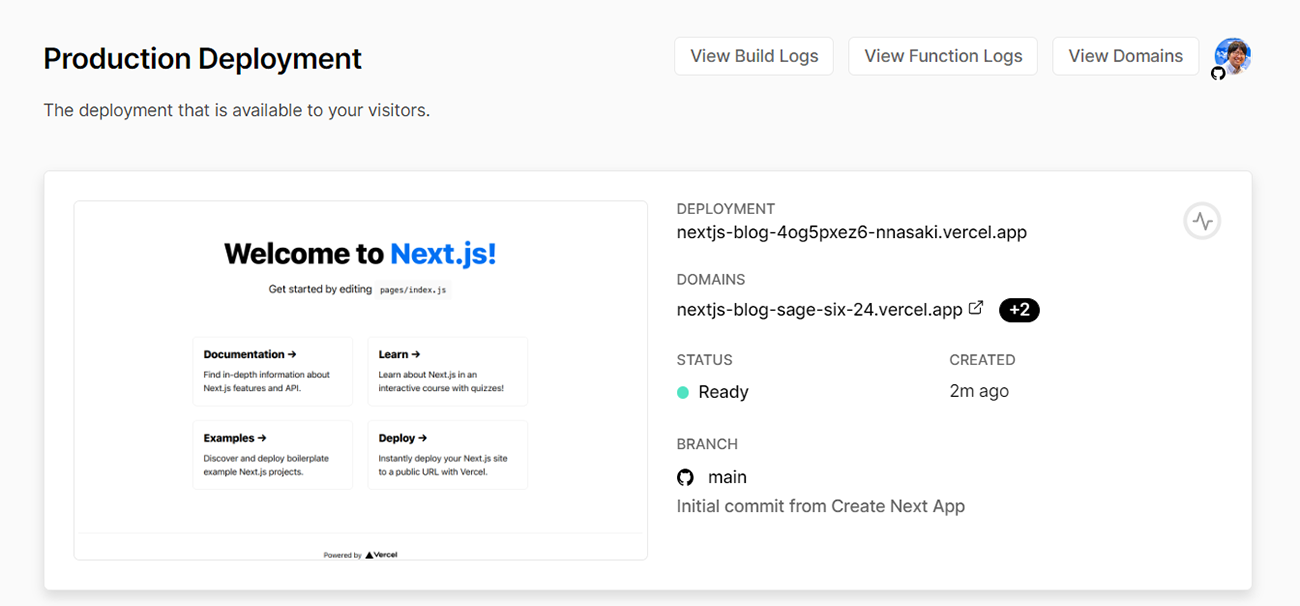Click the BRANCH label

pyautogui.click(x=707, y=444)
